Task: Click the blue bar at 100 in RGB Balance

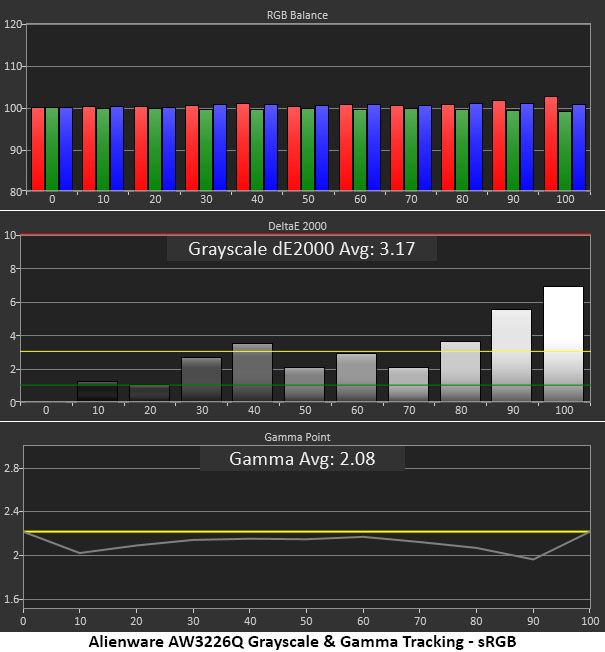Action: 579,148
